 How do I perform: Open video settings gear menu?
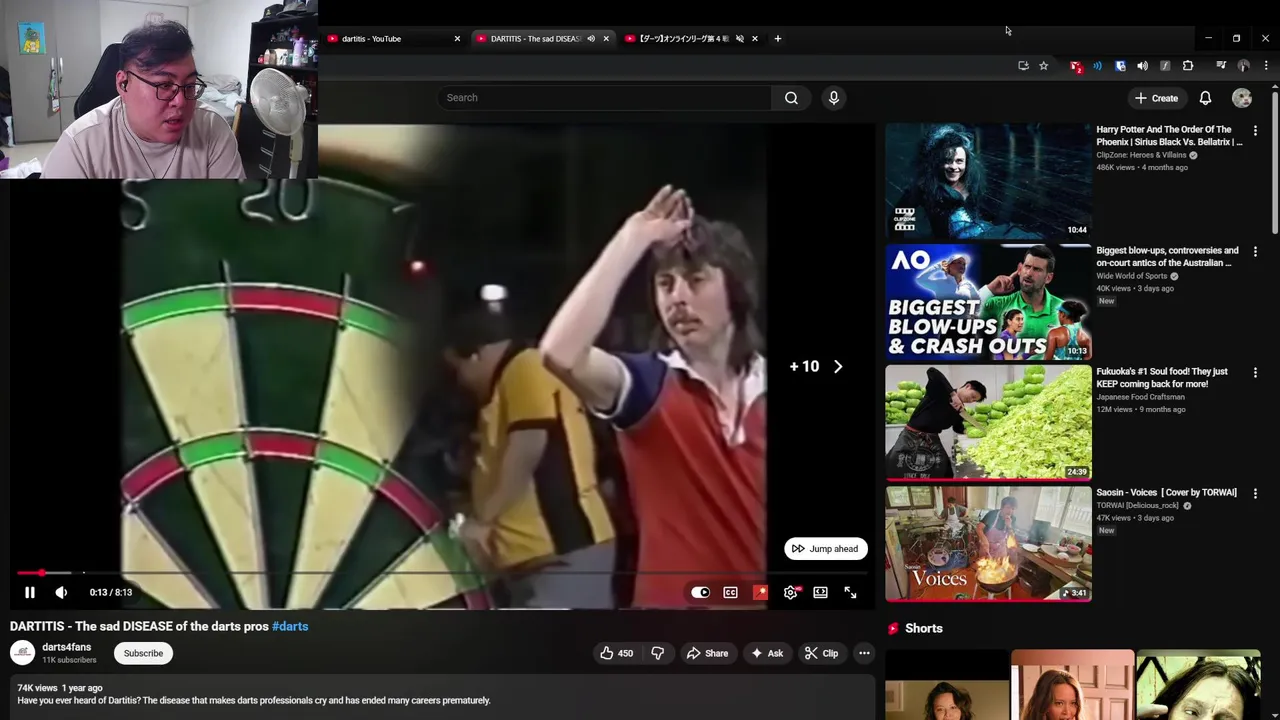[x=790, y=592]
